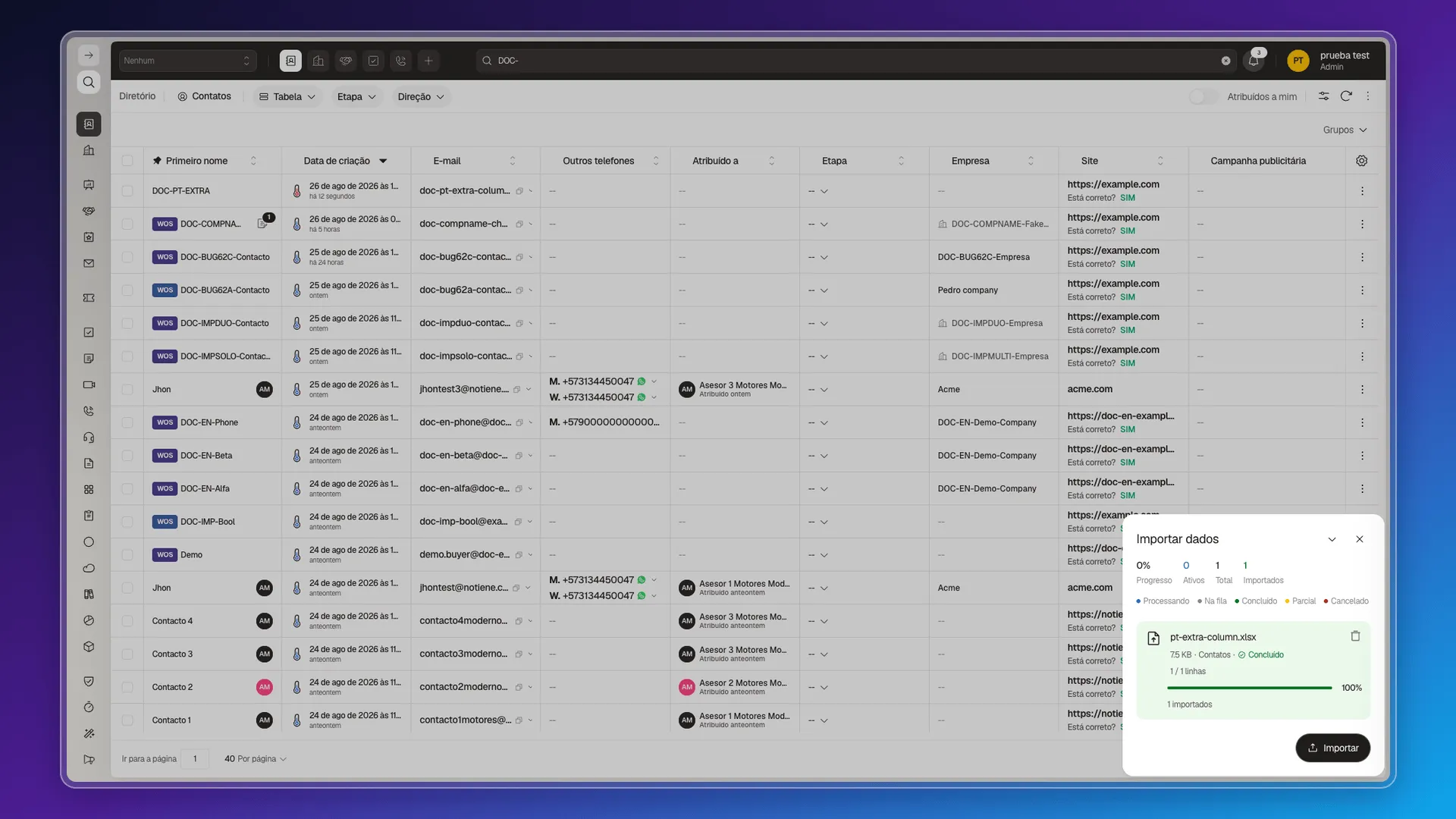Screen dimensions: 1456x819
Task: Click the contacts icon in top toolbar
Action: click(290, 61)
